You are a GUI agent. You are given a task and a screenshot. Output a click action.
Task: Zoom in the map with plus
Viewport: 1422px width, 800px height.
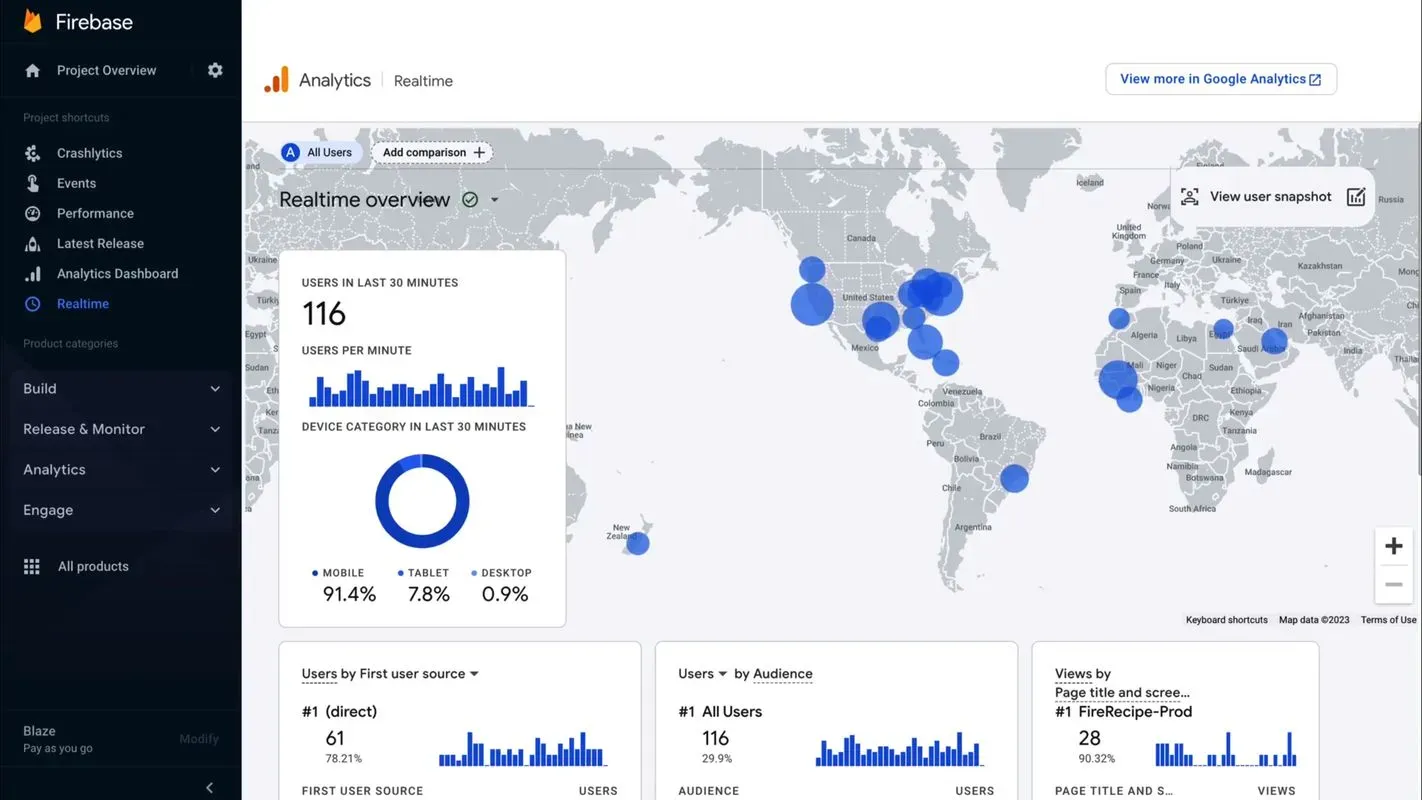tap(1394, 546)
